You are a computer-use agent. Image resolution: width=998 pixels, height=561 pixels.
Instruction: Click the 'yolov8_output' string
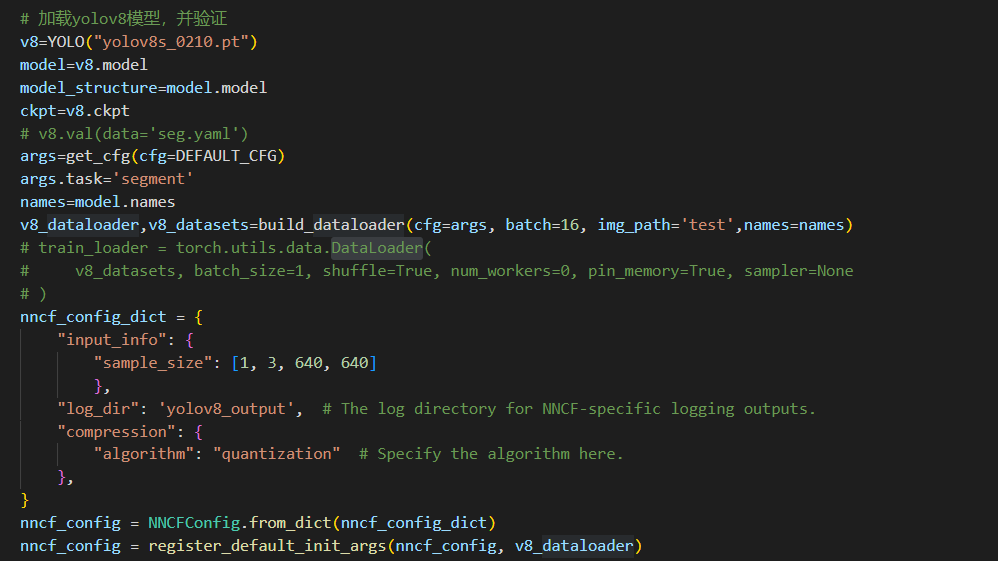[226, 408]
